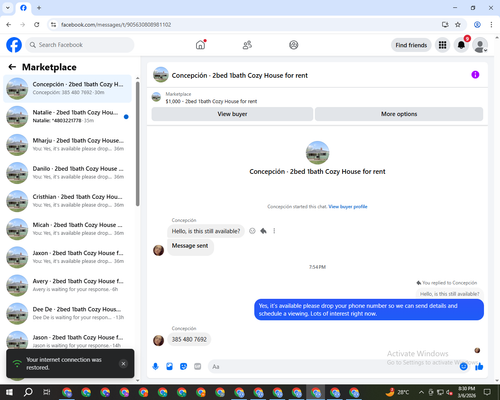Bookmark this page with the star icon
Screen dimensions: 500x400
(x=458, y=25)
